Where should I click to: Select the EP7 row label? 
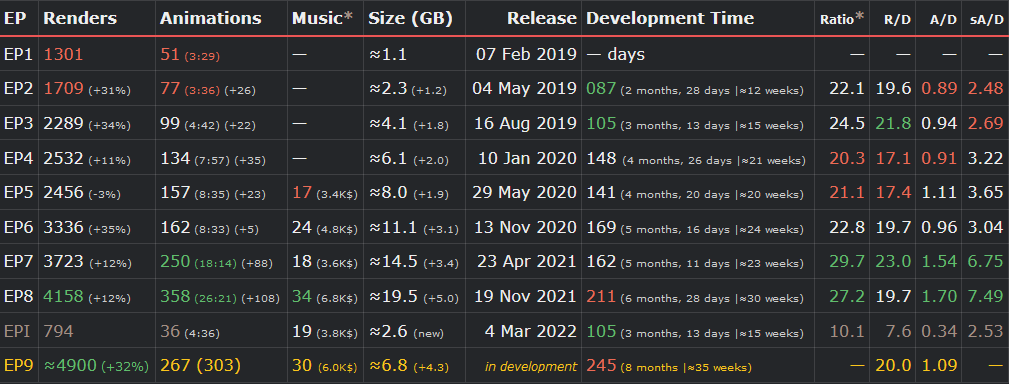pos(18,262)
